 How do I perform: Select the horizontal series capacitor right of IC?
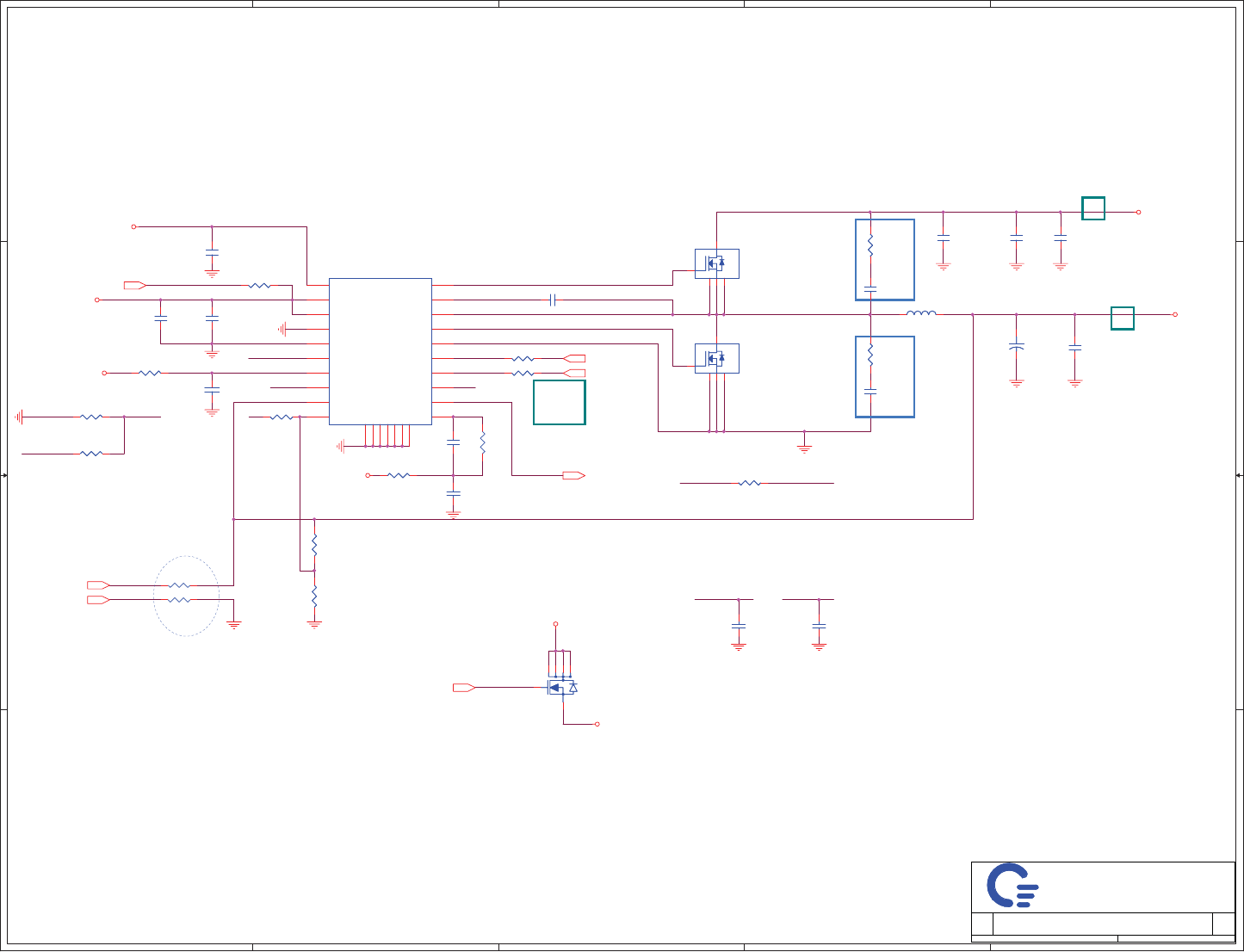[x=554, y=300]
